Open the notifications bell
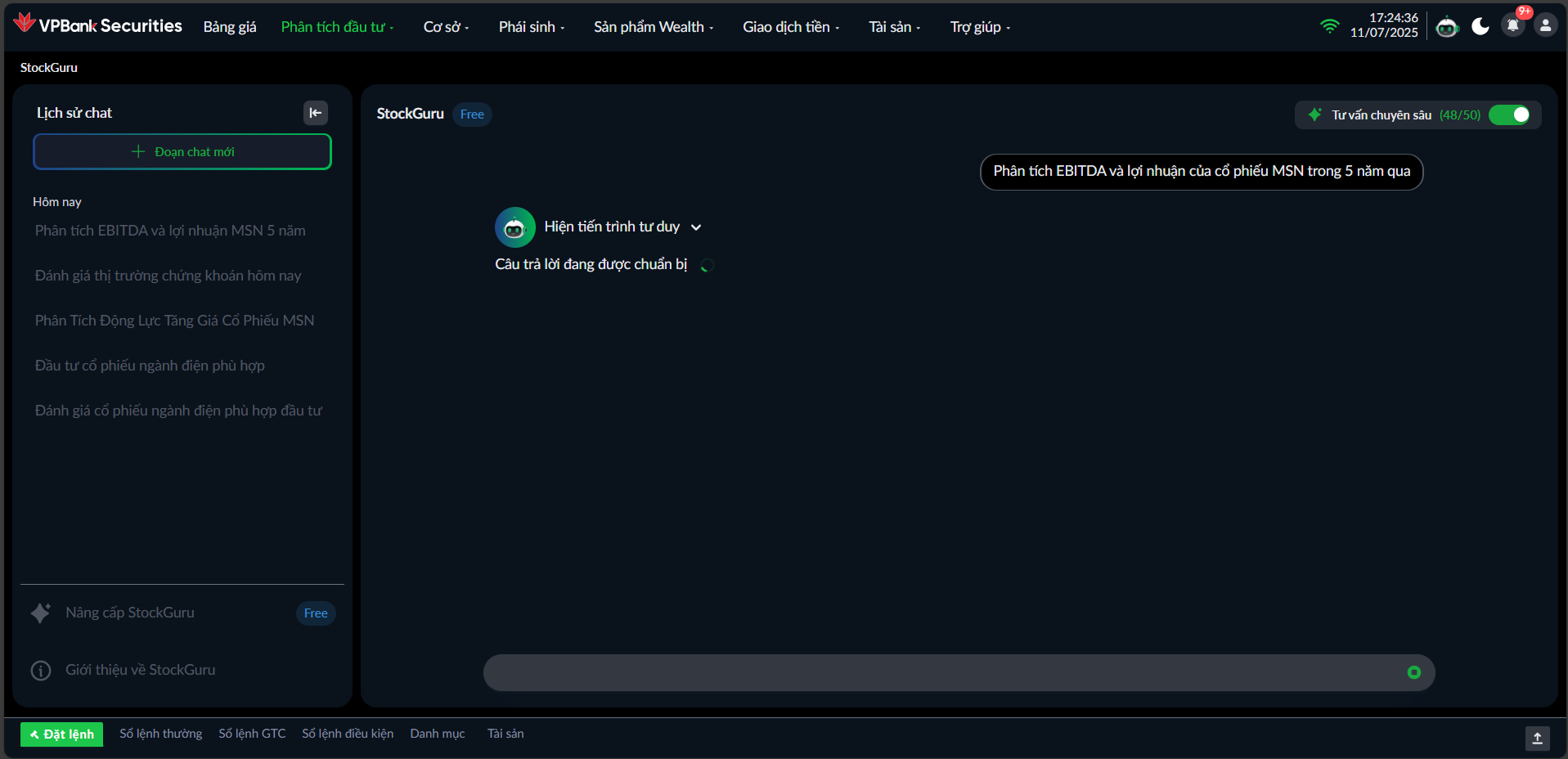Viewport: 1568px width, 759px height. 1512,26
